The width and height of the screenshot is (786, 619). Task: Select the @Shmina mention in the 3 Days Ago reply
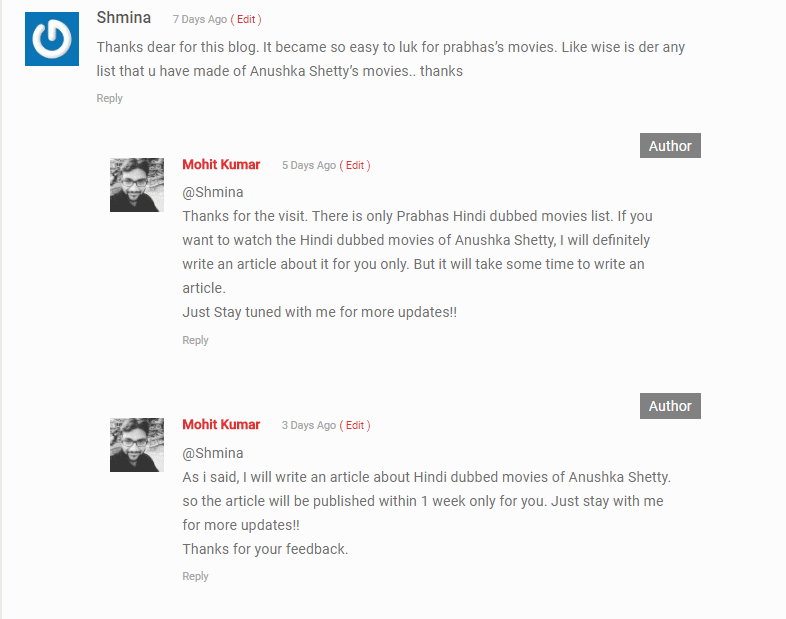(x=213, y=453)
